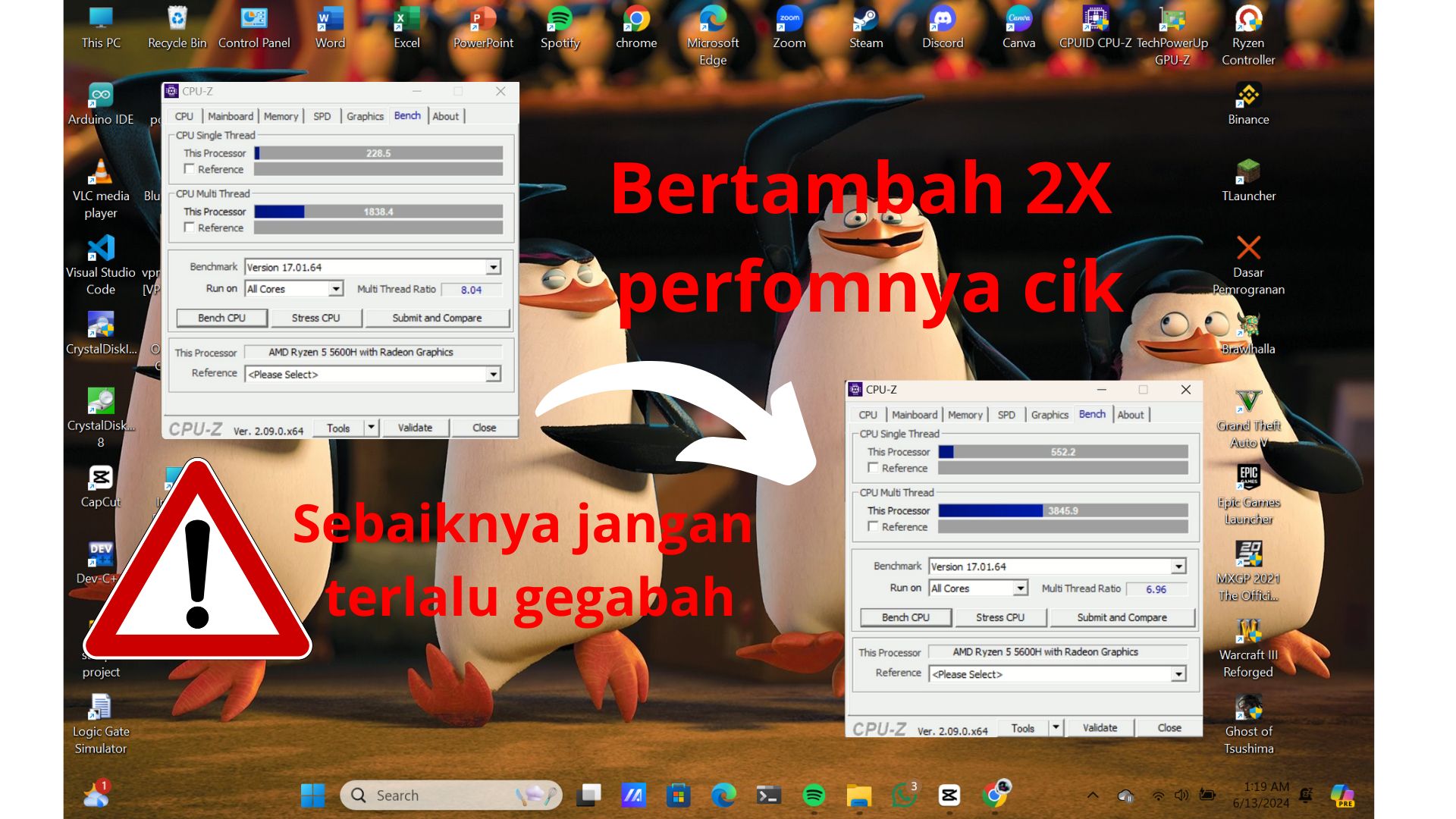Screen dimensions: 1456x819
Task: Open CPUID CPU-Z desktop shortcut
Action: (x=1095, y=20)
